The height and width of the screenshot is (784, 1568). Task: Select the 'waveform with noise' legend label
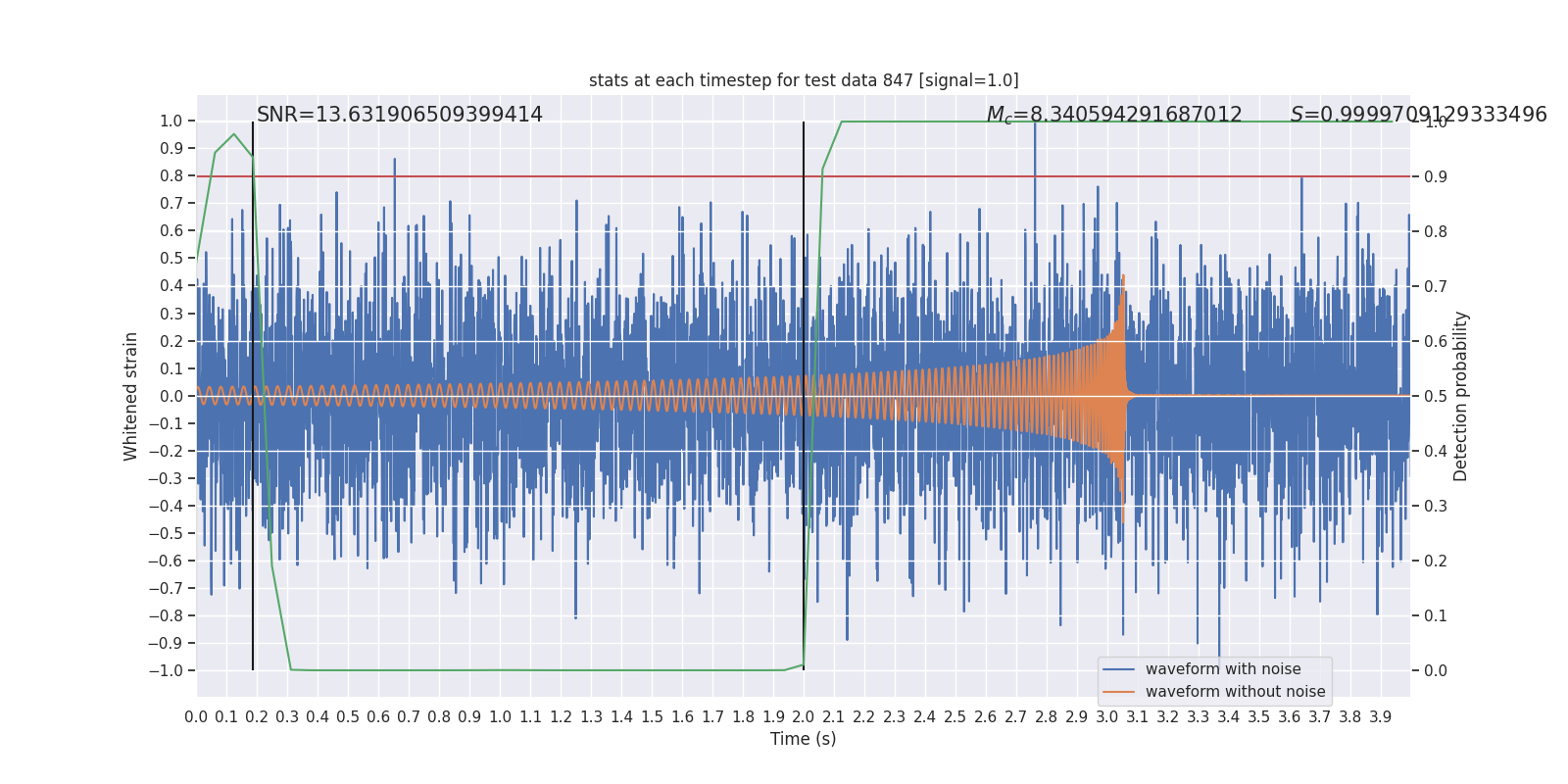1223,669
